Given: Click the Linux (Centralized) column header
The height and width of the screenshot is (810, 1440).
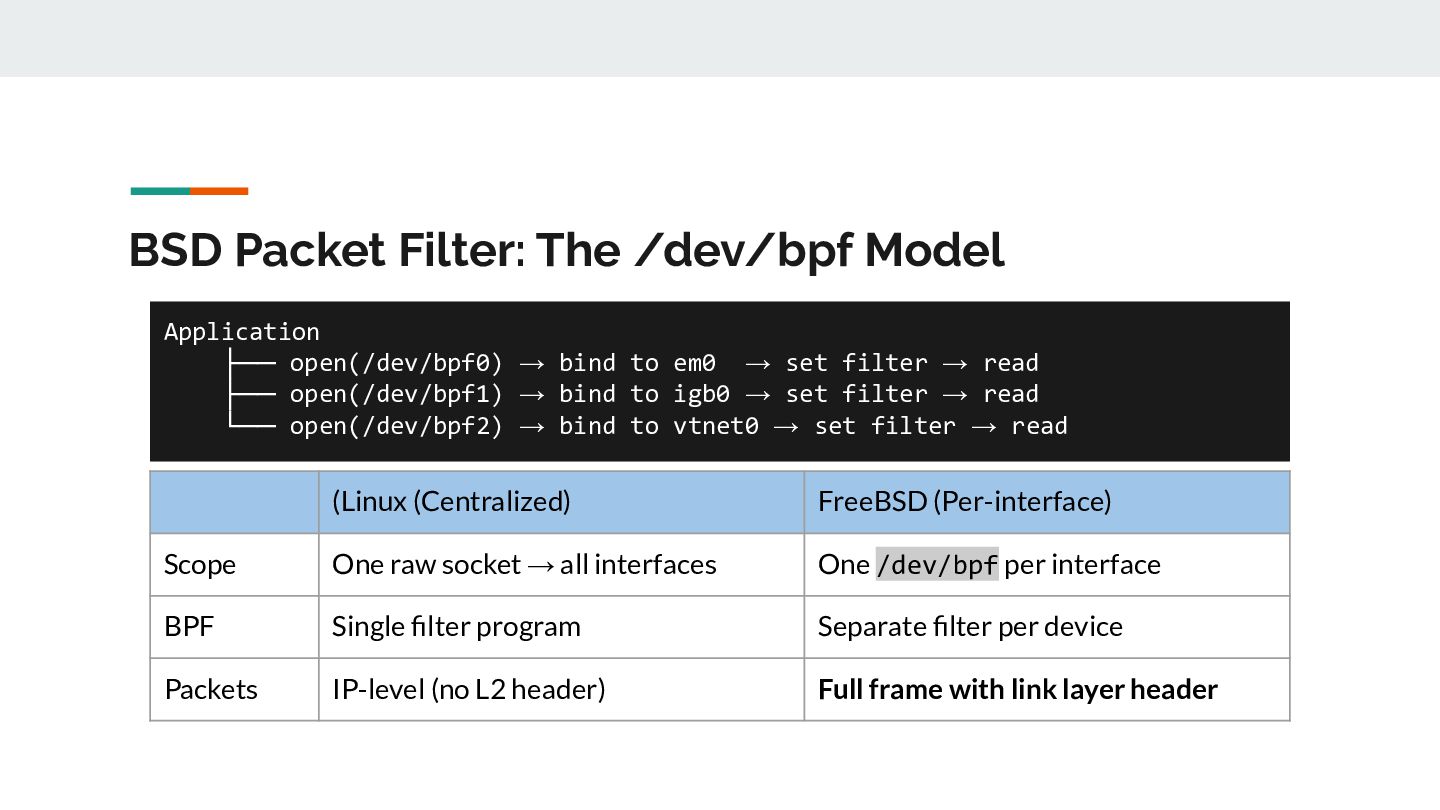Looking at the screenshot, I should coord(451,501).
